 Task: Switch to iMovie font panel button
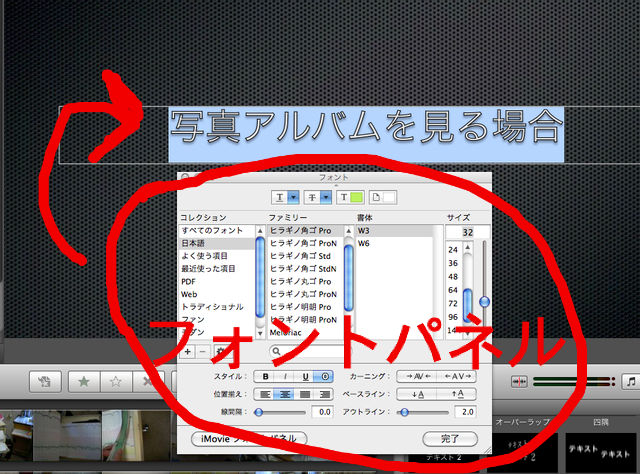tap(249, 439)
